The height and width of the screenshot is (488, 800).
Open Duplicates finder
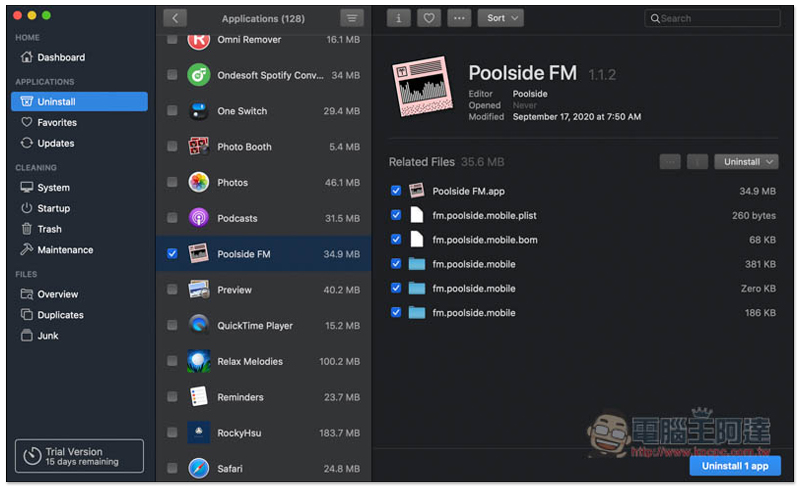(x=52, y=315)
